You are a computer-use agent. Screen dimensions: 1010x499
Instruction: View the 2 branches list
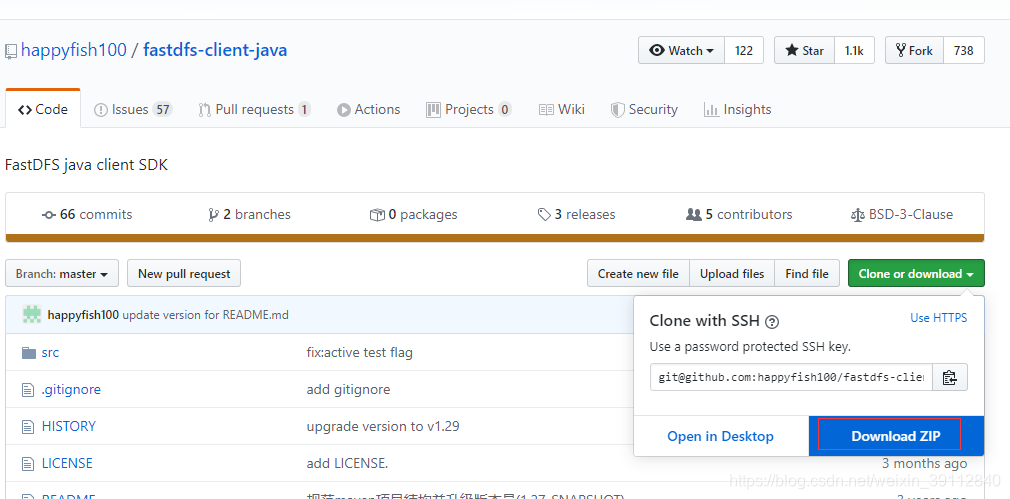[249, 214]
